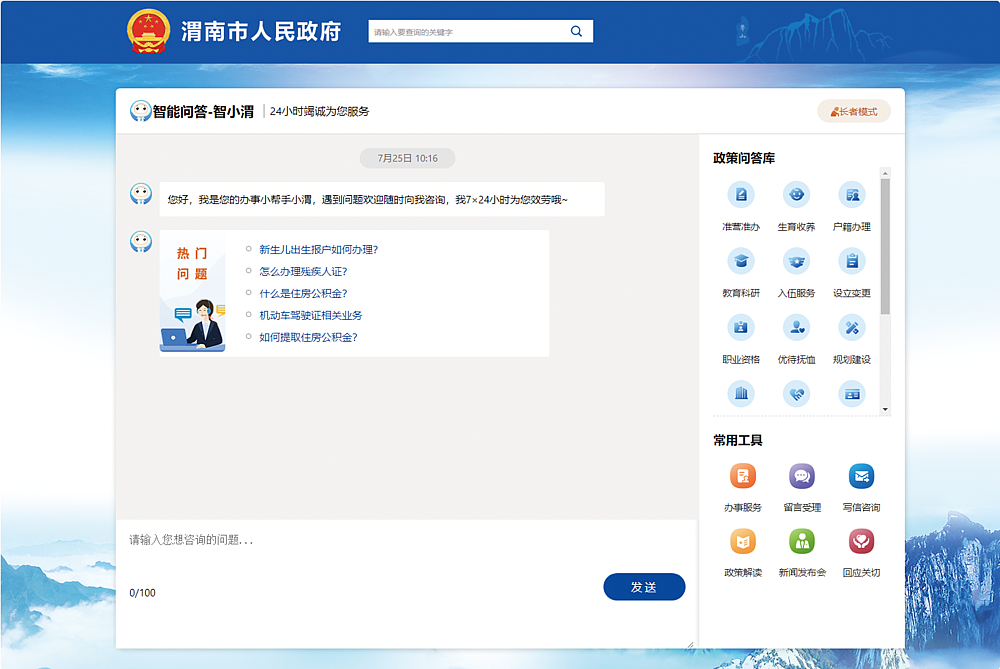Launch the 留言受理 chat bubble tool
This screenshot has height=669, width=1000.
802,476
